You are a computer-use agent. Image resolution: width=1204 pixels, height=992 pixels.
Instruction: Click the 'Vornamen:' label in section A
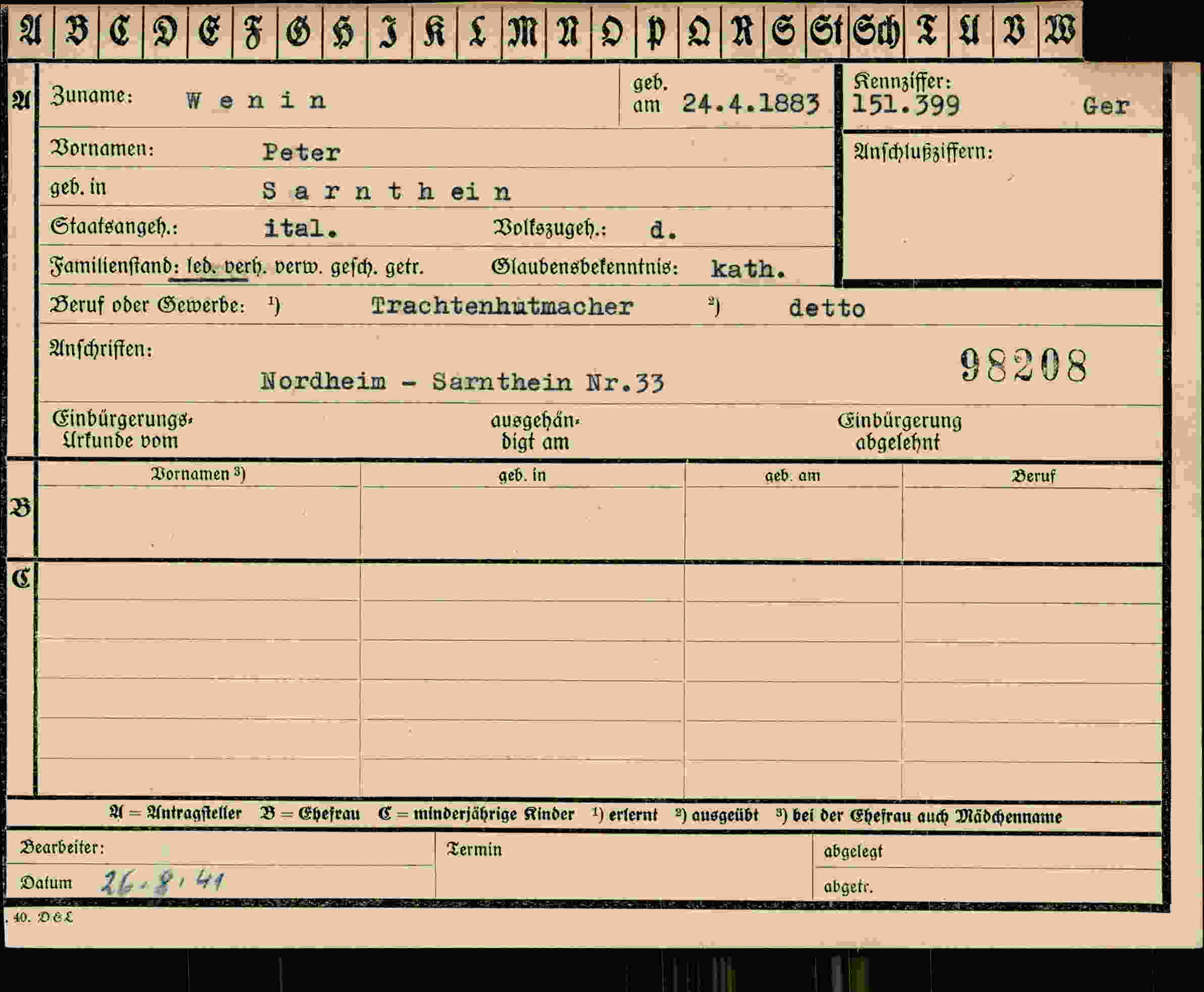click(103, 148)
